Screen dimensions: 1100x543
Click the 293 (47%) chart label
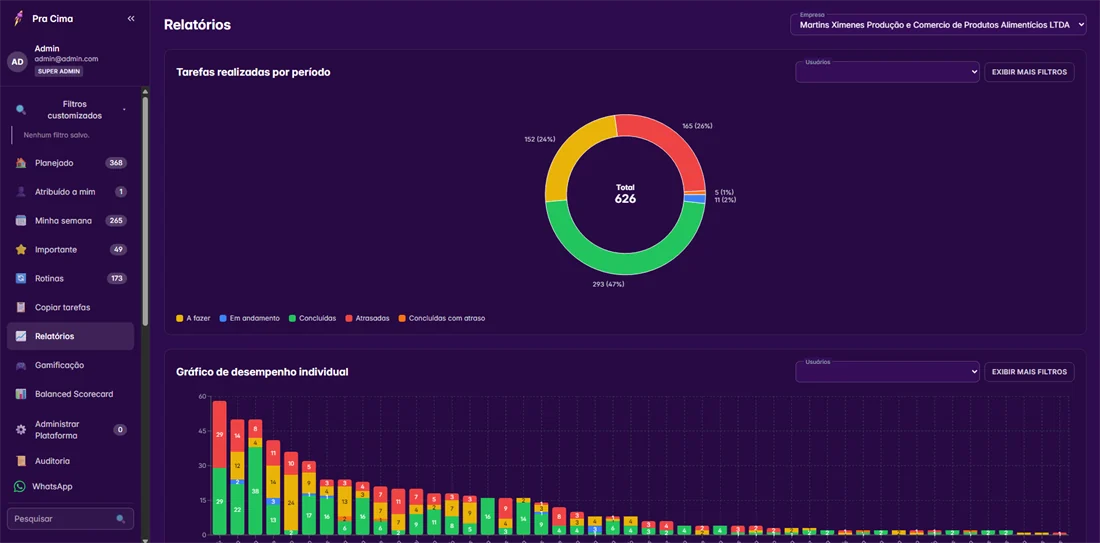click(608, 284)
